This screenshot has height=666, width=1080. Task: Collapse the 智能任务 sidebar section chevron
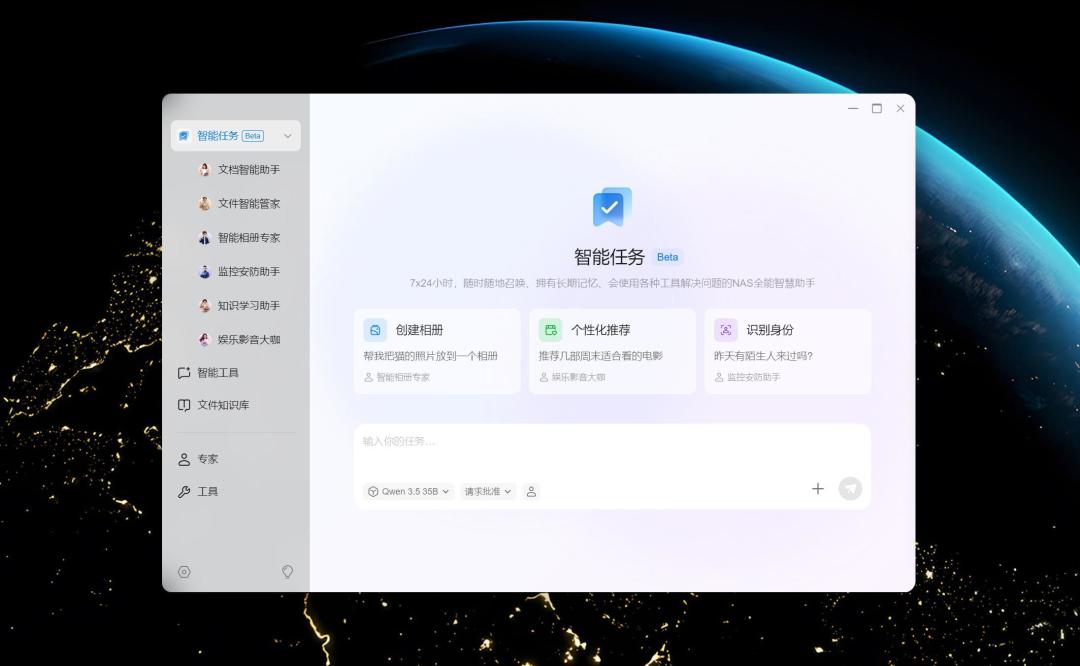288,136
